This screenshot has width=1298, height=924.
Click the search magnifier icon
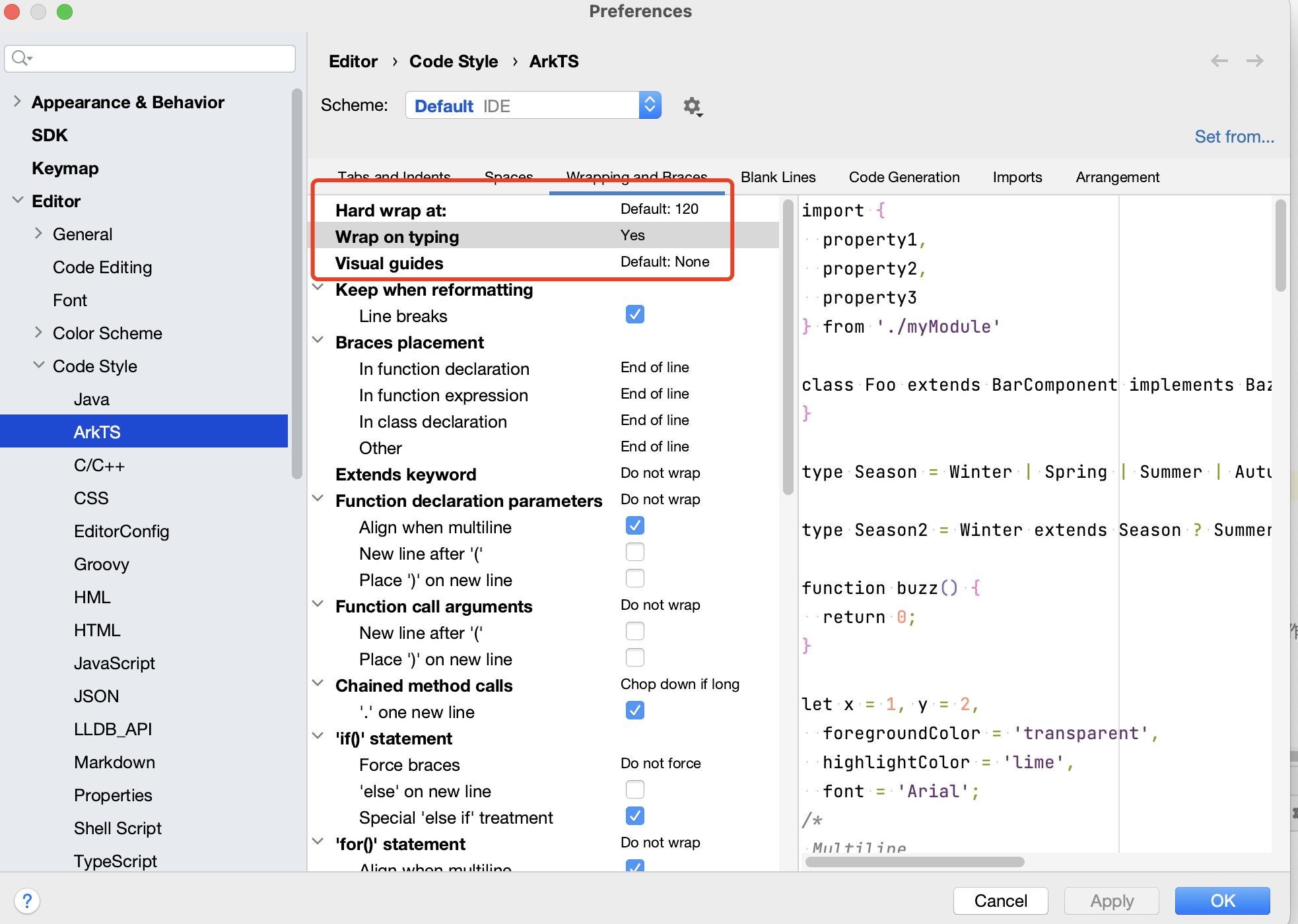point(22,58)
